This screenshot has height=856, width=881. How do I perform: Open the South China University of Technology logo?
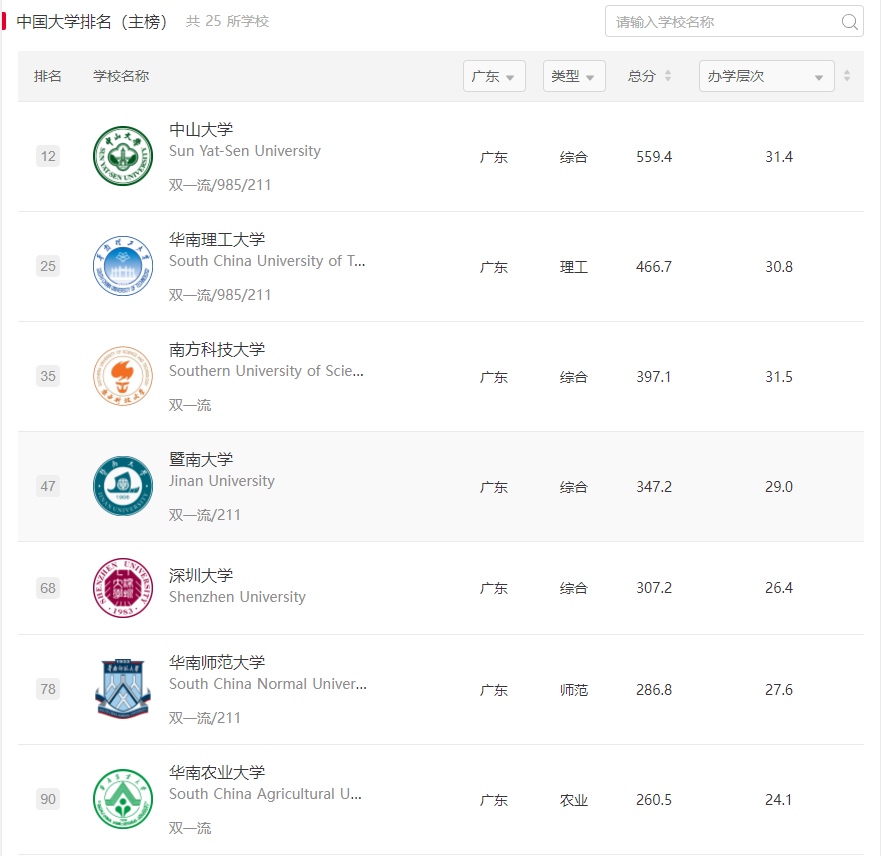point(123,266)
